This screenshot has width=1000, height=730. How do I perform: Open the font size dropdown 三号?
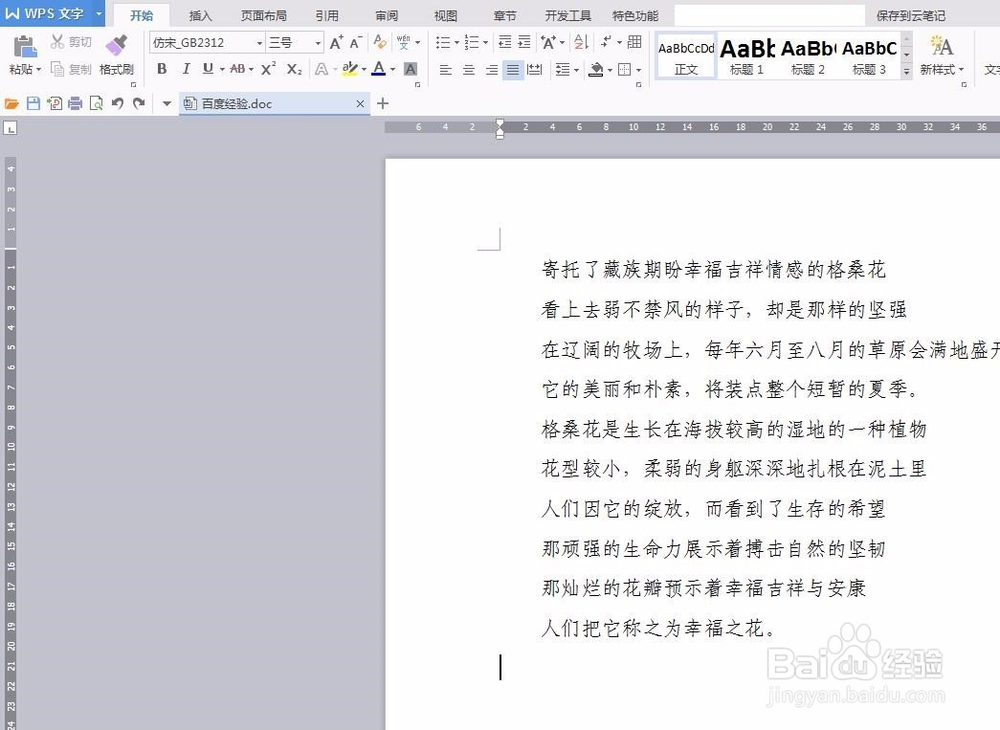click(318, 43)
